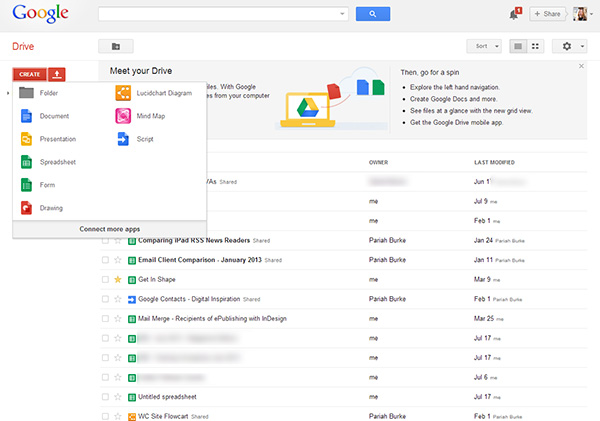Click the blue search button
The image size is (600, 421).
[372, 14]
